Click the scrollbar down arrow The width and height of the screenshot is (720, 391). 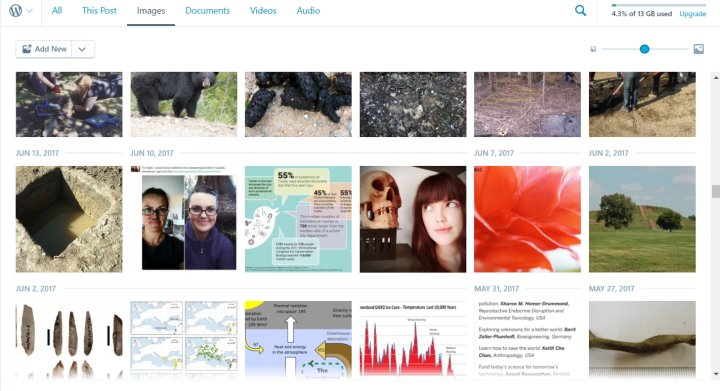coord(715,374)
